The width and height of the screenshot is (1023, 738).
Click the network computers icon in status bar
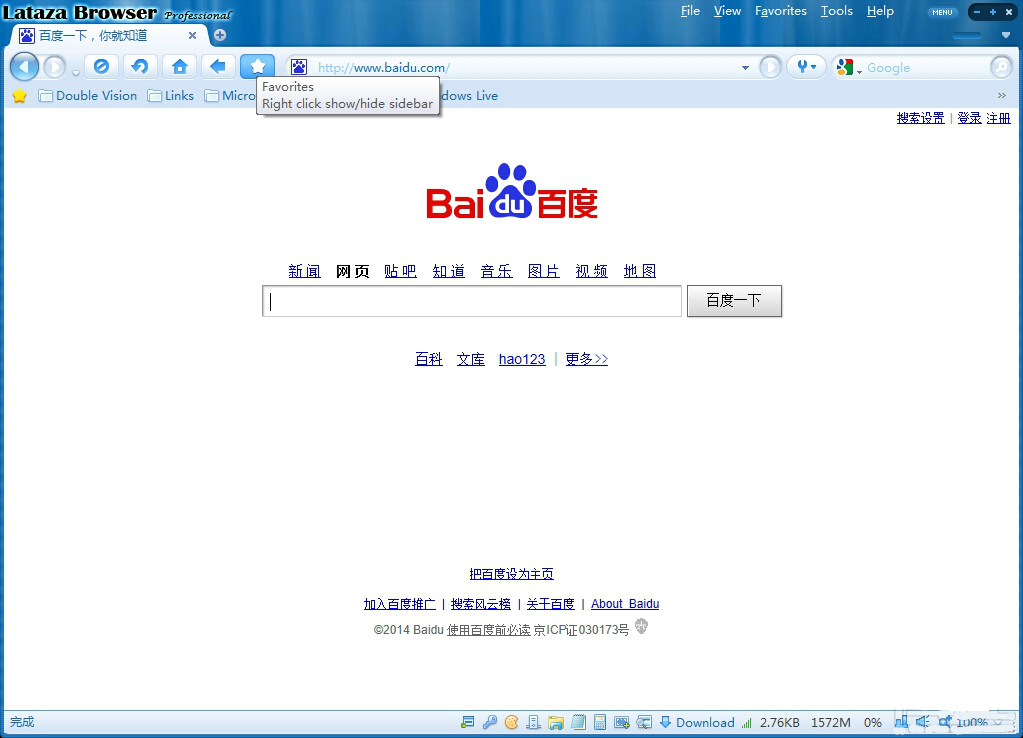pos(901,722)
